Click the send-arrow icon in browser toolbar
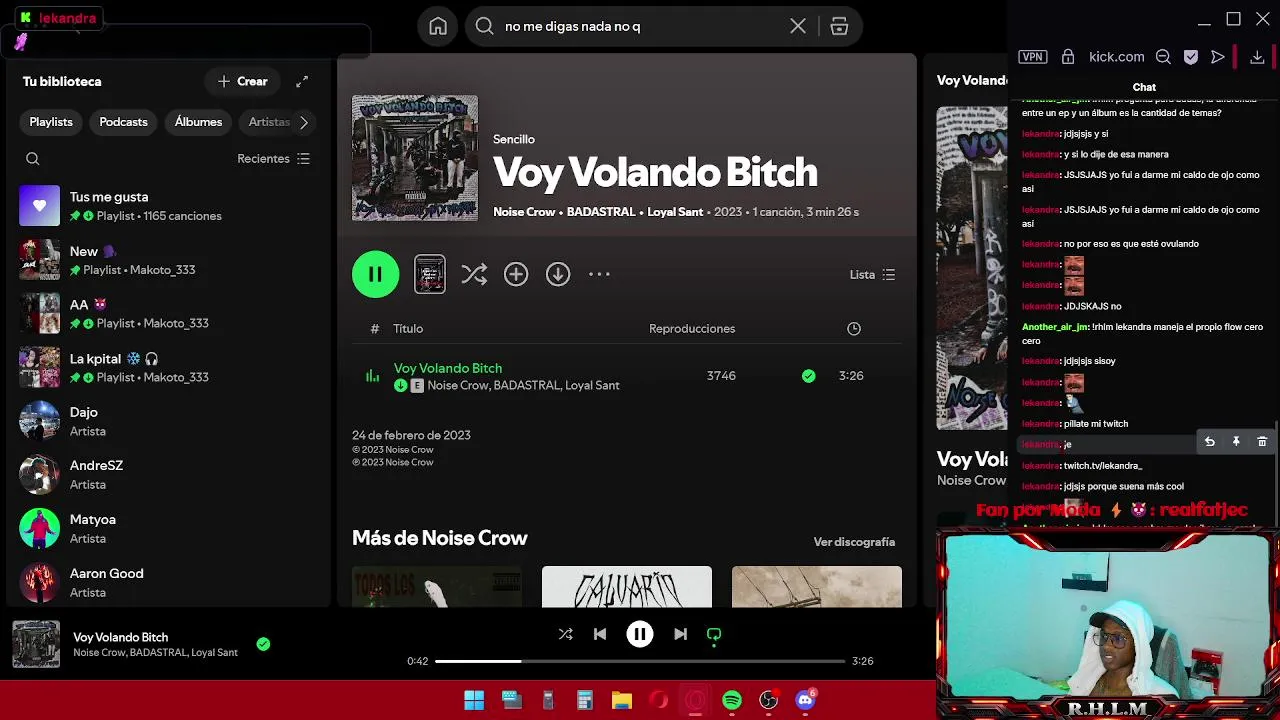The image size is (1280, 720). point(1217,57)
